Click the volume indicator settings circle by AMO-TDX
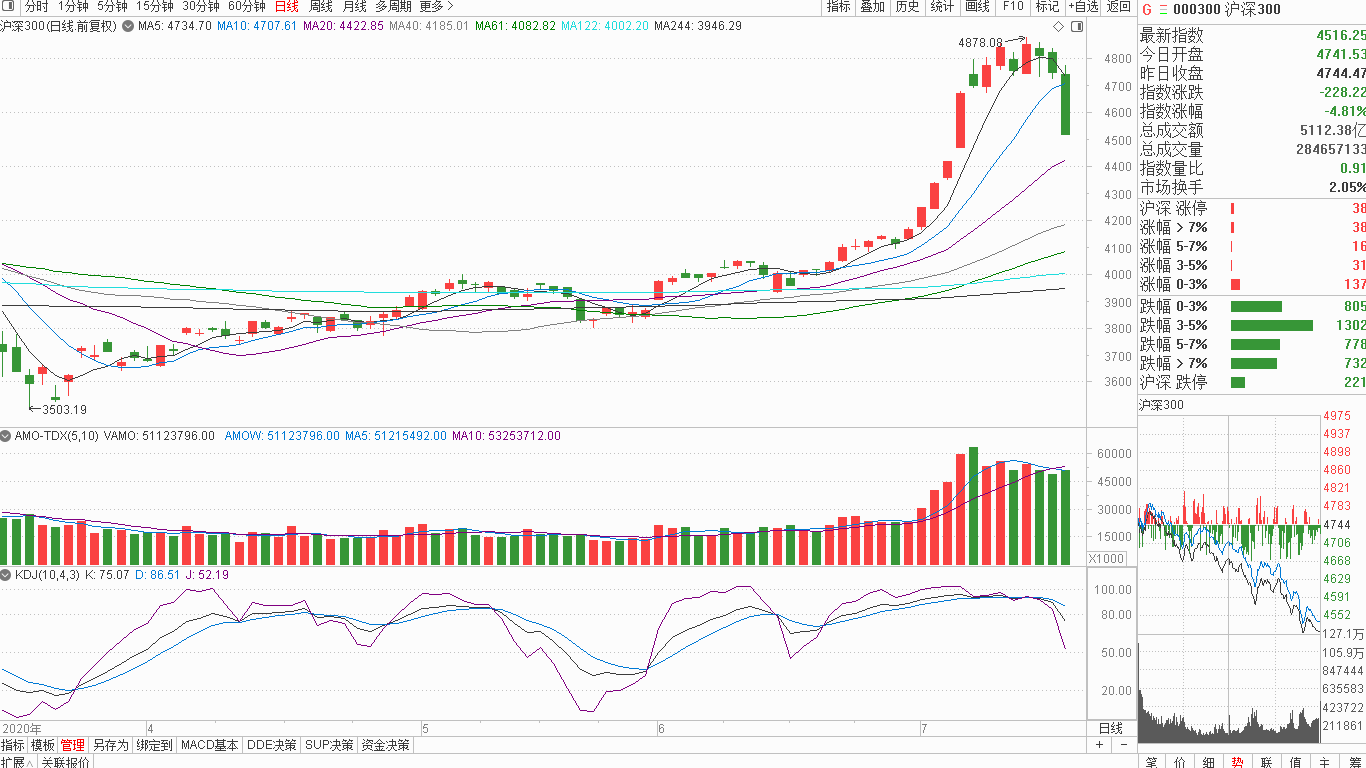 (x=6, y=436)
